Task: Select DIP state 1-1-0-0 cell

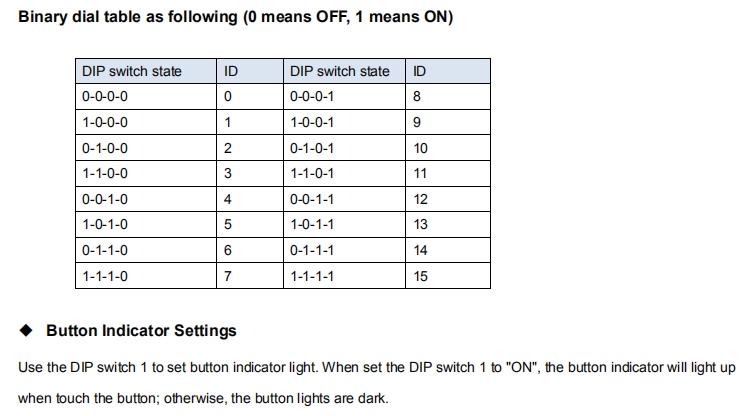Action: 146,173
